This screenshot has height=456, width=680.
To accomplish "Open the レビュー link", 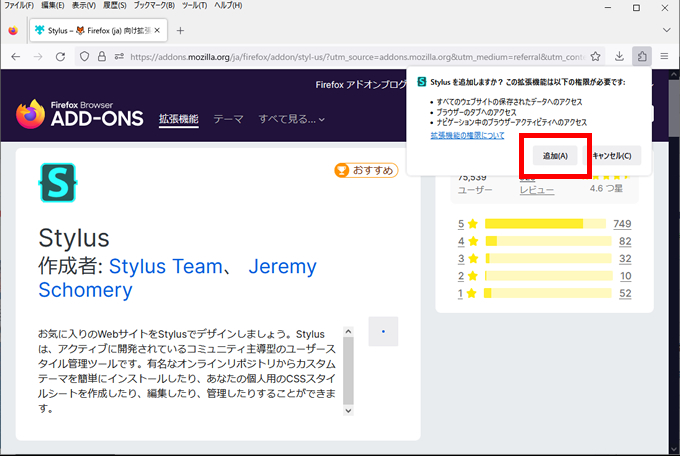I will coord(537,190).
